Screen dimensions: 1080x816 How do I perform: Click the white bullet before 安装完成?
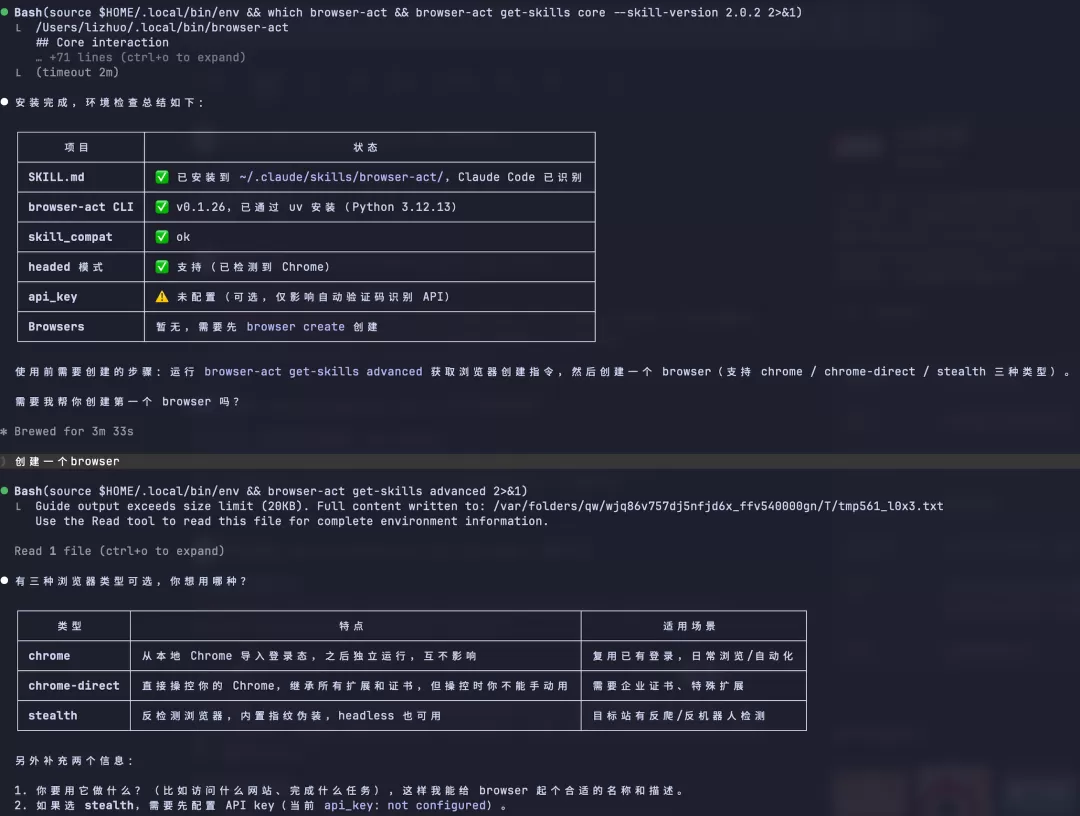coord(5,102)
